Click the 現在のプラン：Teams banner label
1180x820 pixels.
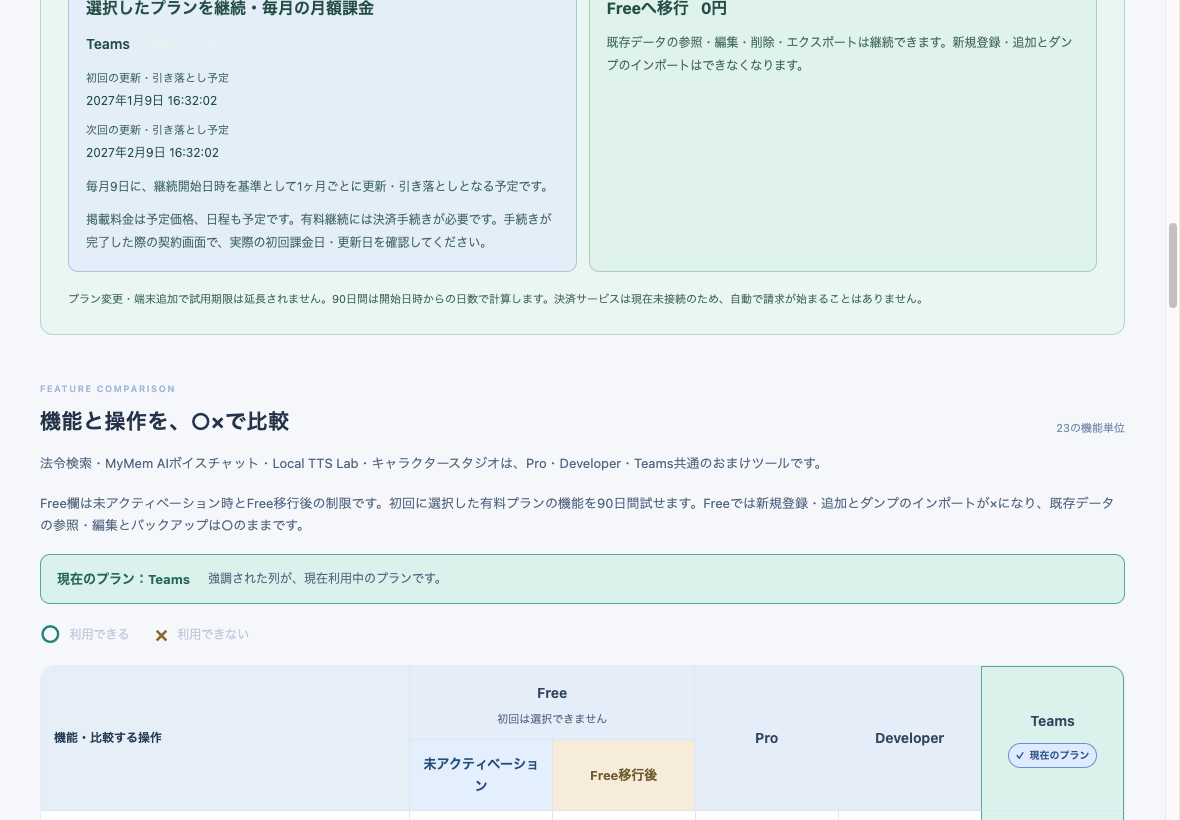[123, 579]
